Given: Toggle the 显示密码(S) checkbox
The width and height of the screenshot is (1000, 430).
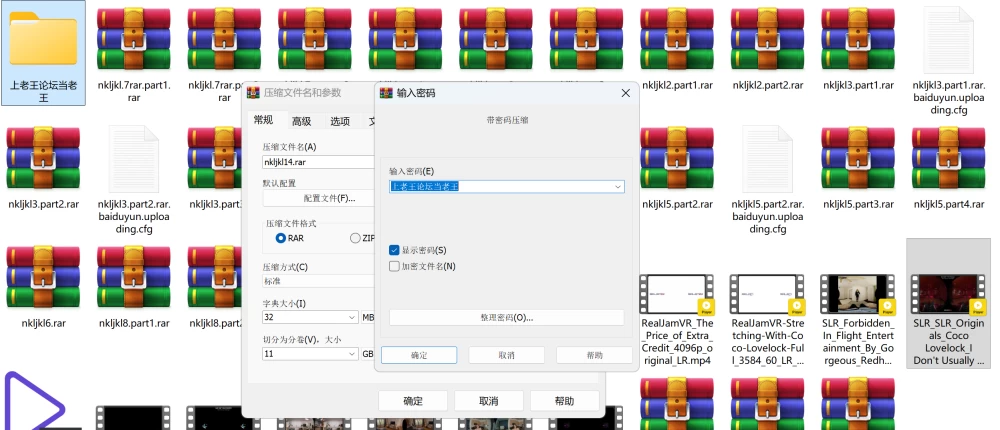Looking at the screenshot, I should tap(394, 250).
